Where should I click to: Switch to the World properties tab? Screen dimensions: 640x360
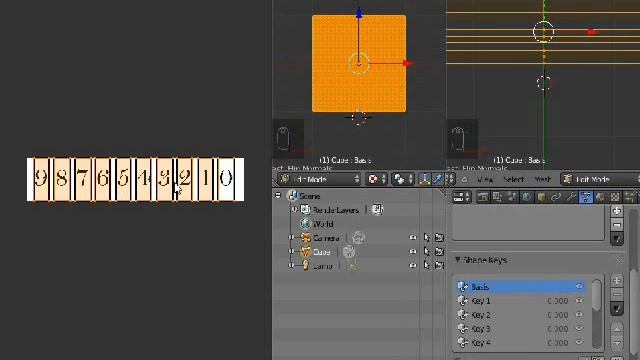527,197
